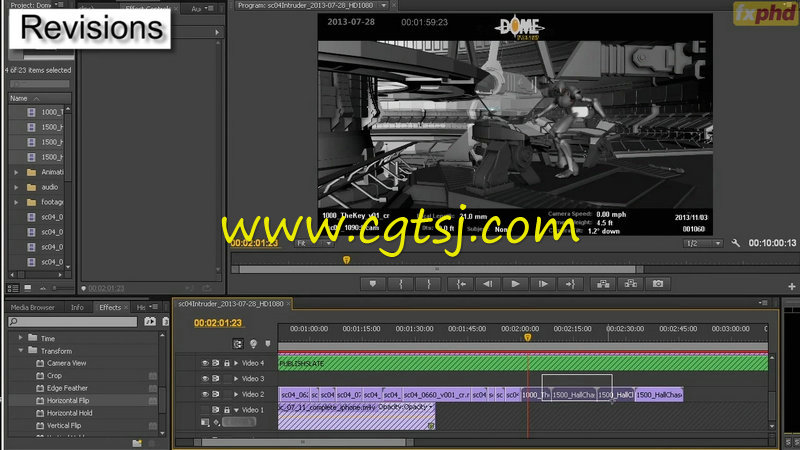Switch to the Info tab

[x=77, y=307]
